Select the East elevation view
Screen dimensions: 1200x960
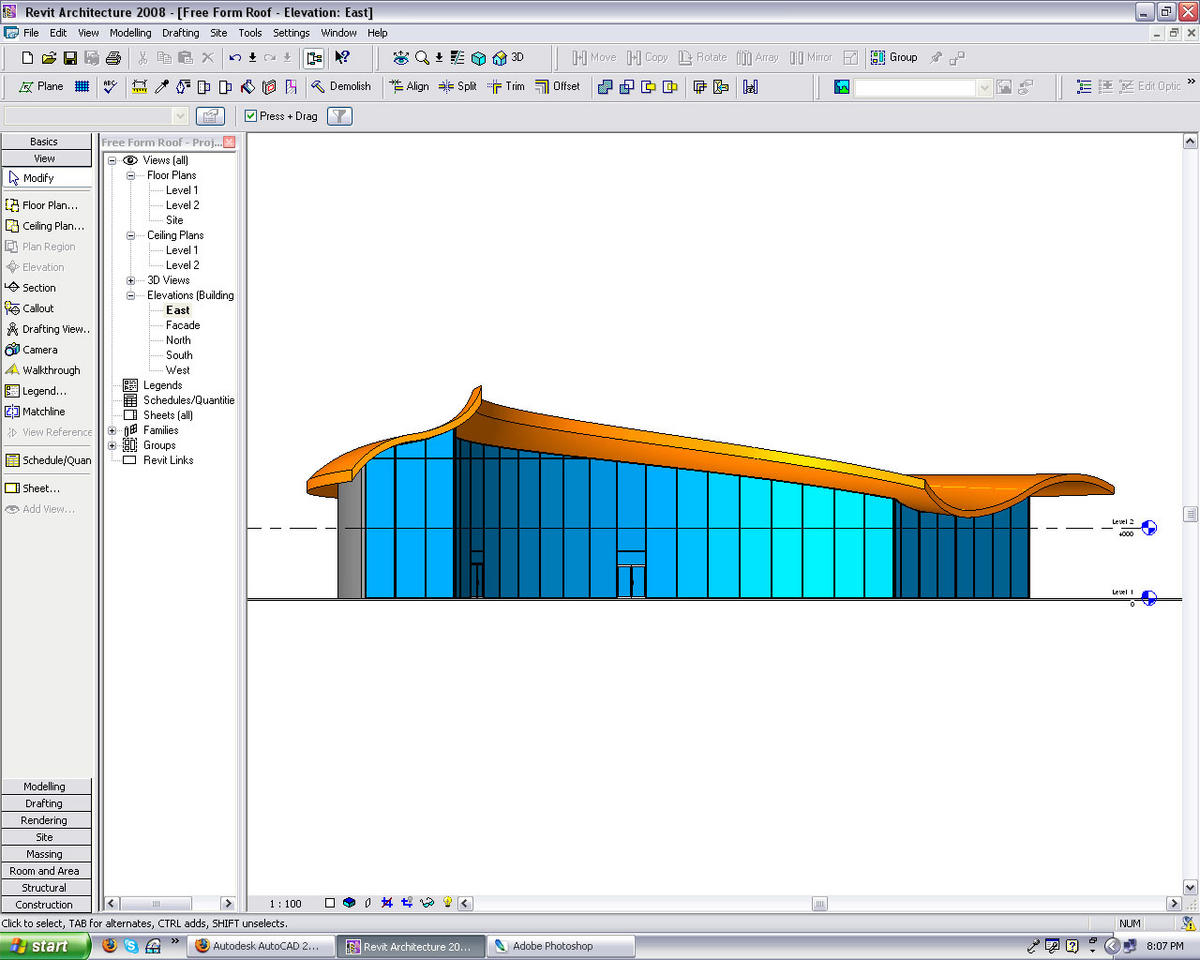177,310
